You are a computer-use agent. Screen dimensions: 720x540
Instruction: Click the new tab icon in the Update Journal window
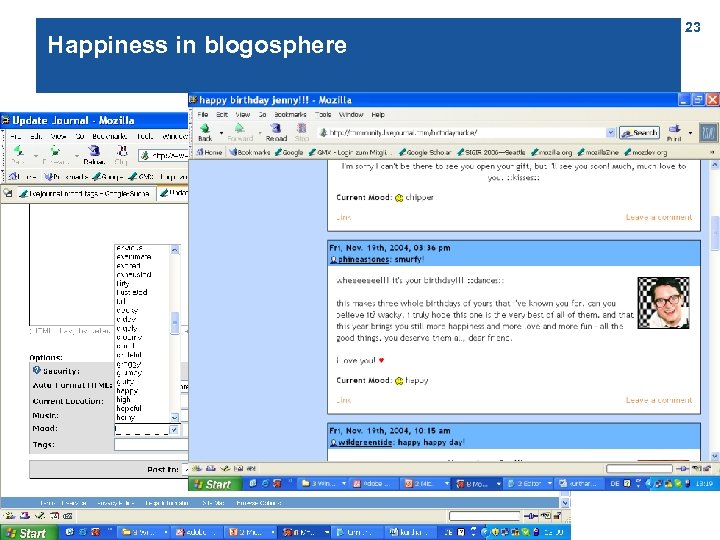[8, 193]
